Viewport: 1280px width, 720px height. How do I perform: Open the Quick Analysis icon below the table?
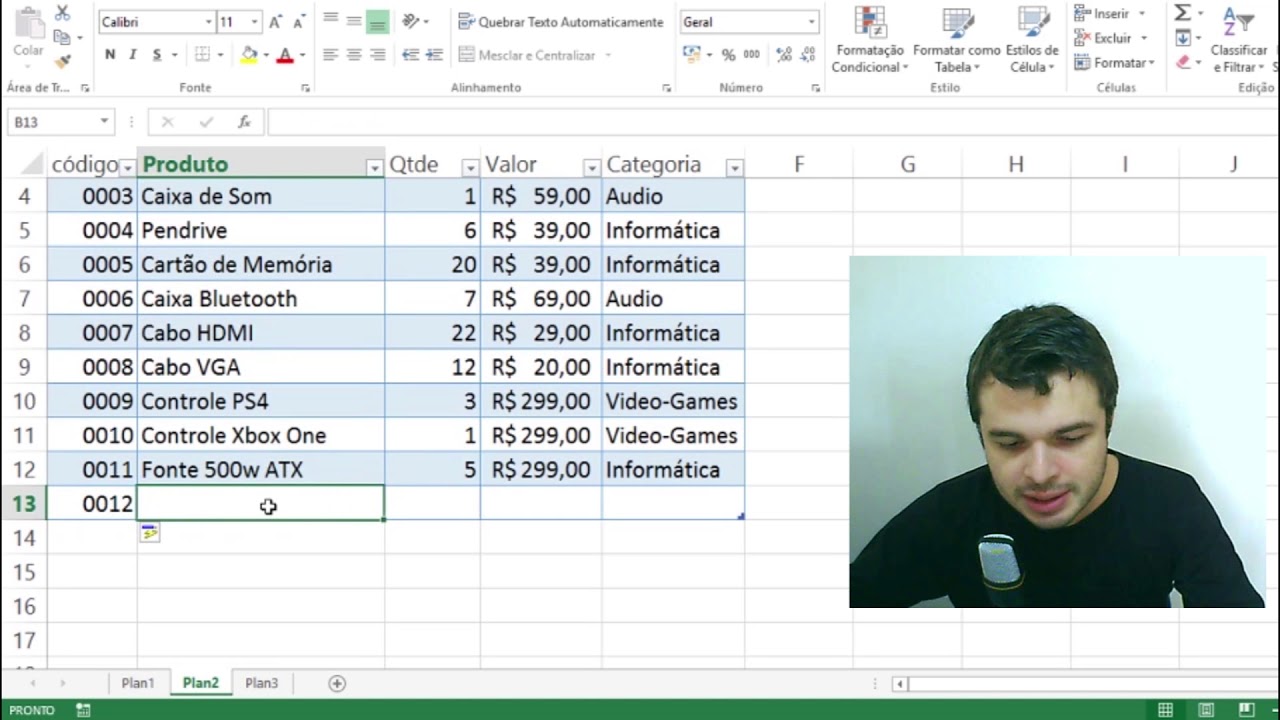(x=149, y=534)
